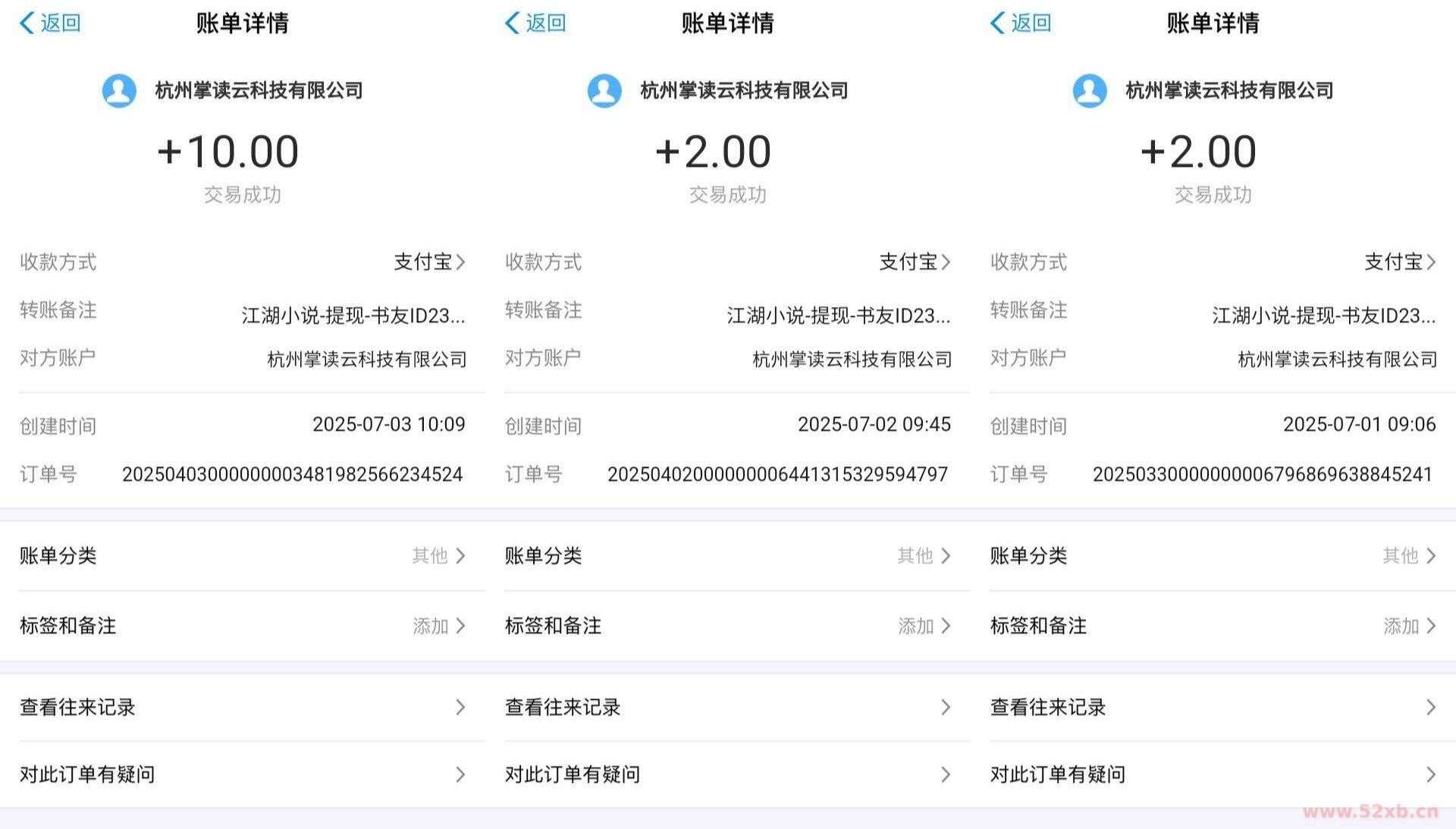This screenshot has height=829, width=1456.
Task: Change bill category 其他 in the middle panel
Action: click(x=924, y=556)
